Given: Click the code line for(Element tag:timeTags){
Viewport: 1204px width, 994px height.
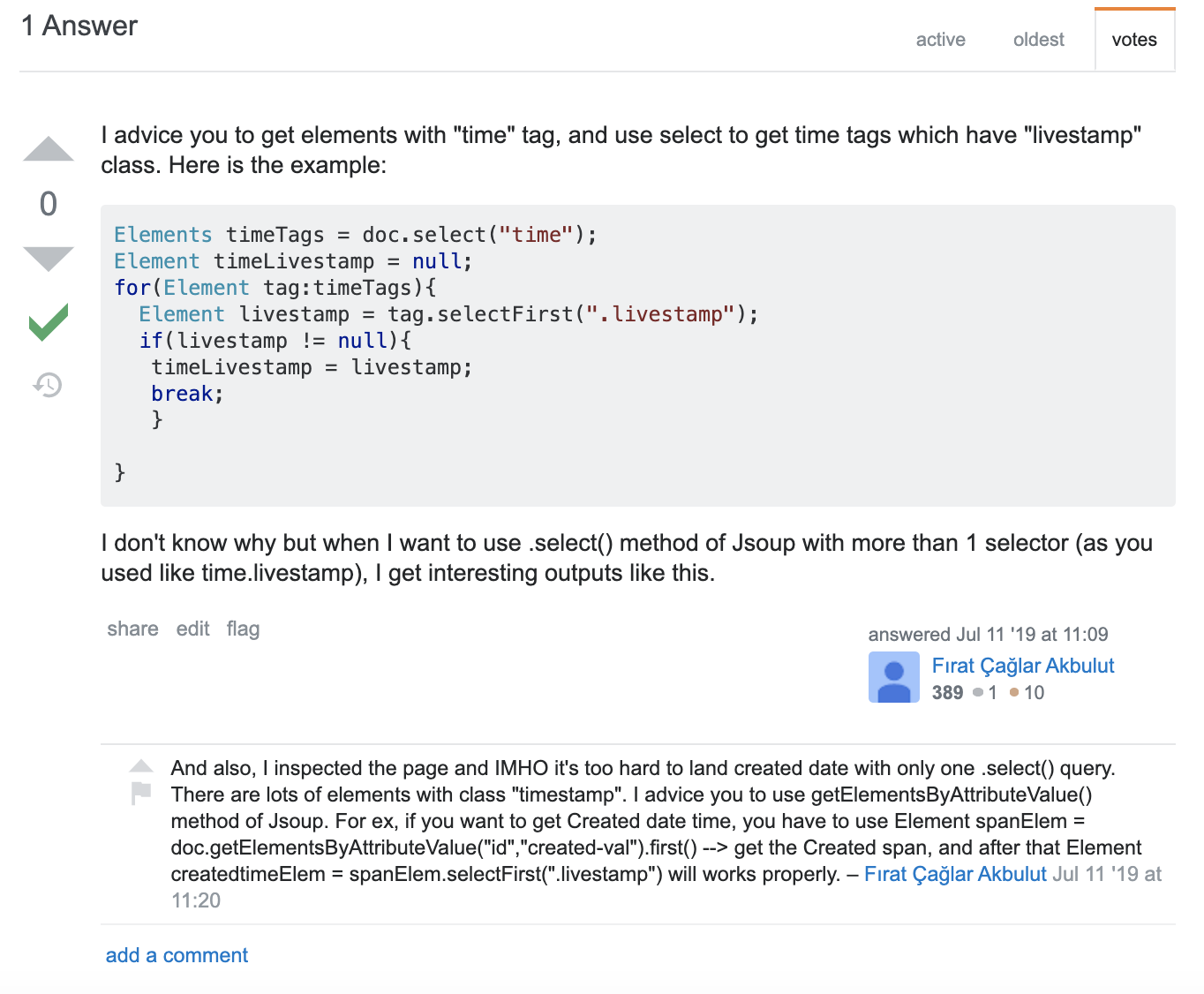Looking at the screenshot, I should pos(275,288).
